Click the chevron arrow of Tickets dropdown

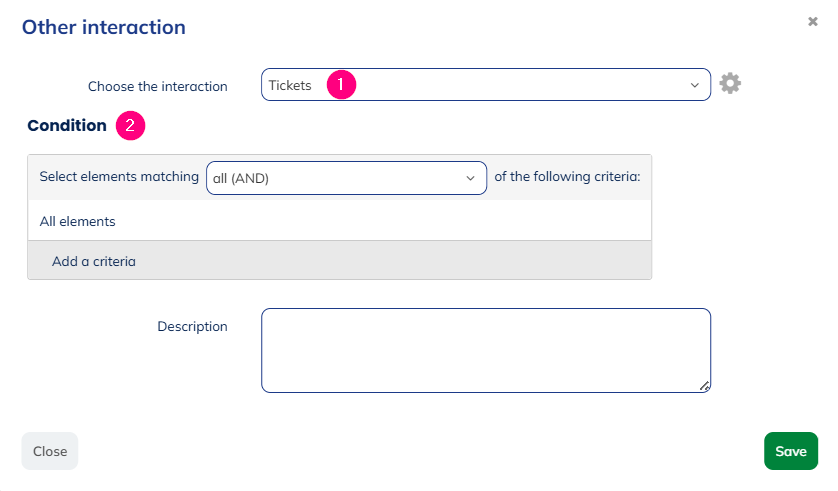[x=695, y=86]
